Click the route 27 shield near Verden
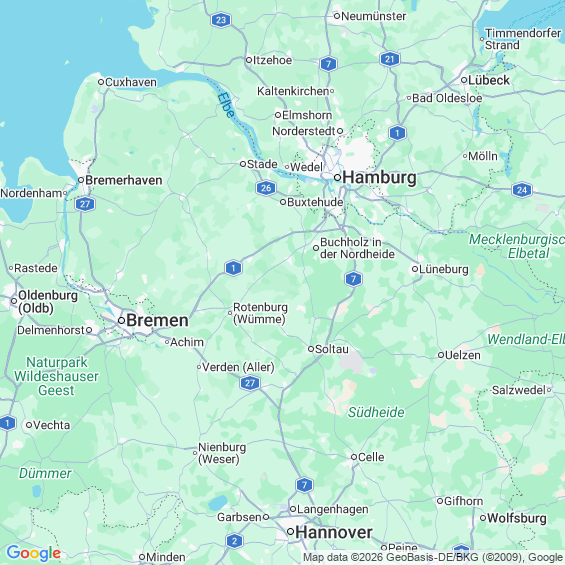565x565 pixels. point(250,383)
